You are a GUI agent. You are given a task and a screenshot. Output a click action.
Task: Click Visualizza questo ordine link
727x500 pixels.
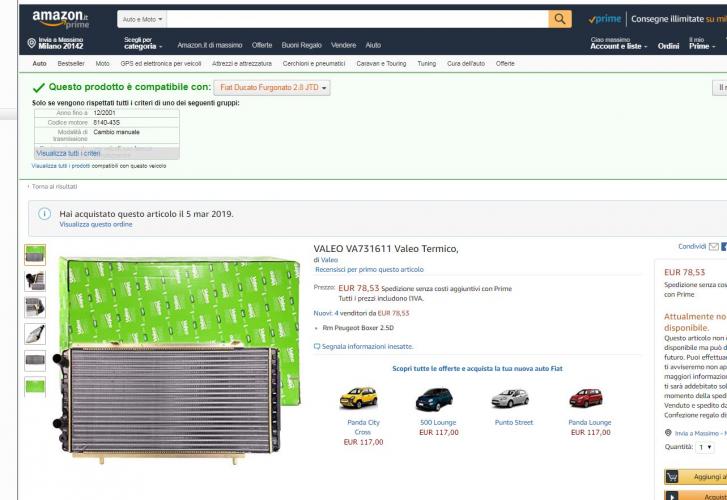click(x=96, y=224)
